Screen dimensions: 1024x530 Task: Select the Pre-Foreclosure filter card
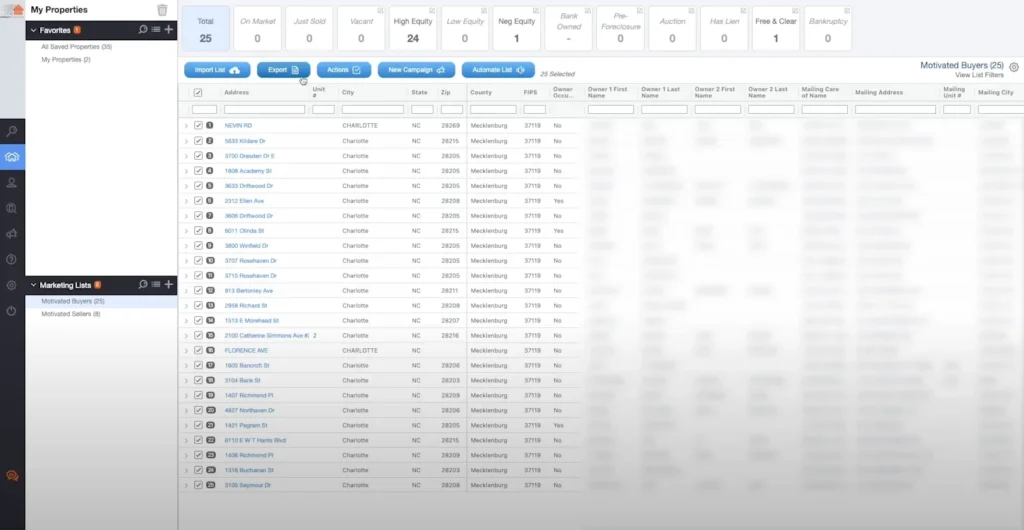pyautogui.click(x=620, y=29)
